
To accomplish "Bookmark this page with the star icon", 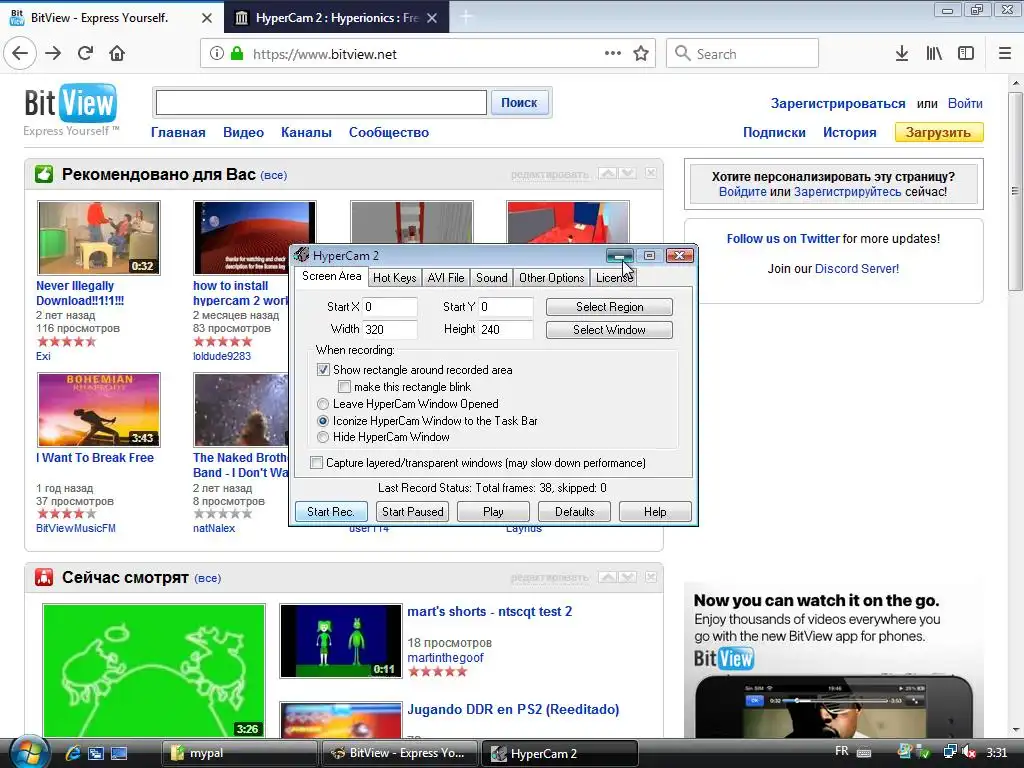I will pos(641,54).
